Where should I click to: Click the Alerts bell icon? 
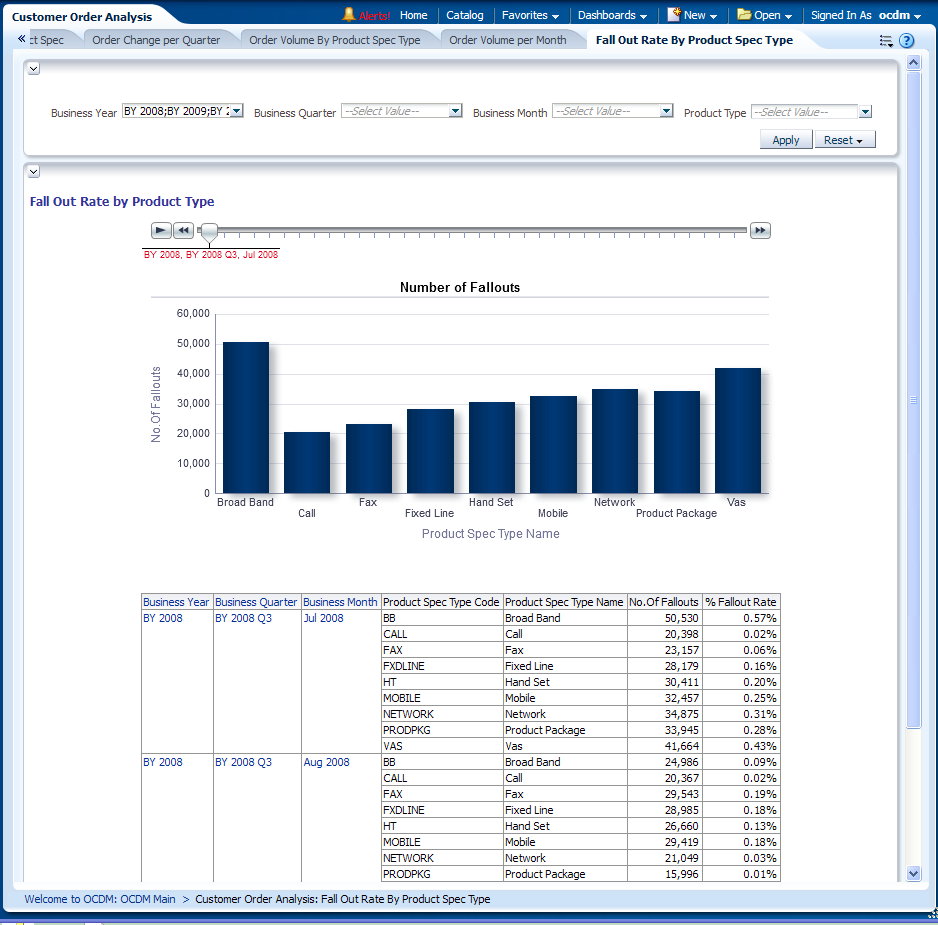tap(349, 15)
